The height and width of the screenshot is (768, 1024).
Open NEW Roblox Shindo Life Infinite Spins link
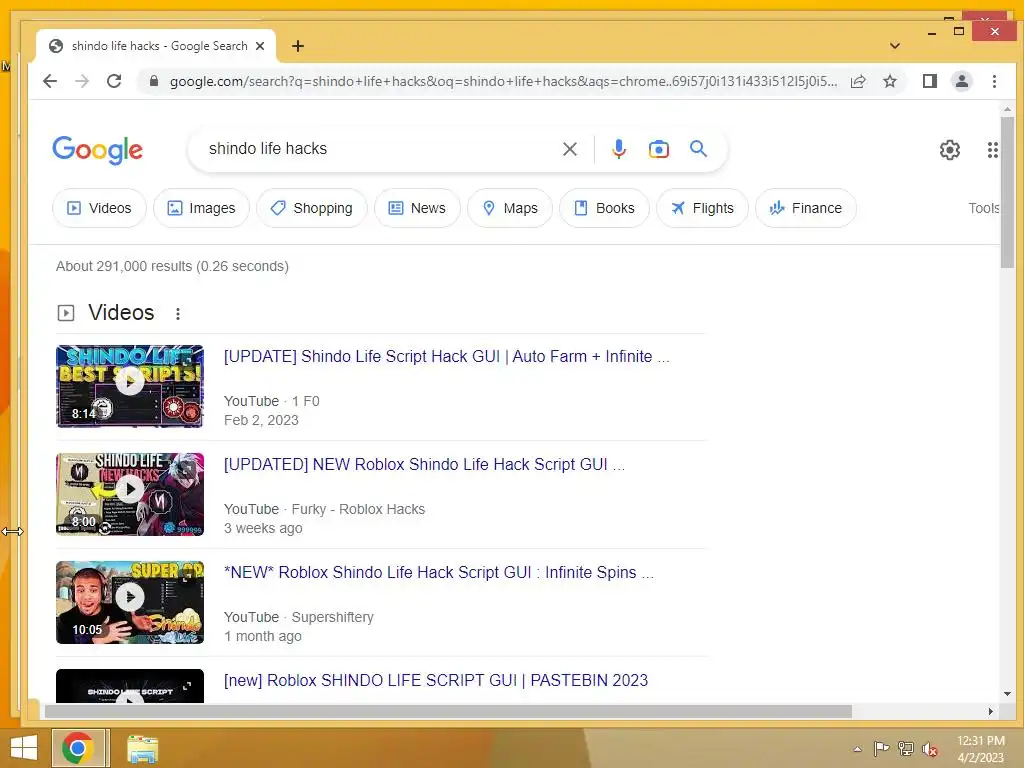[438, 573]
